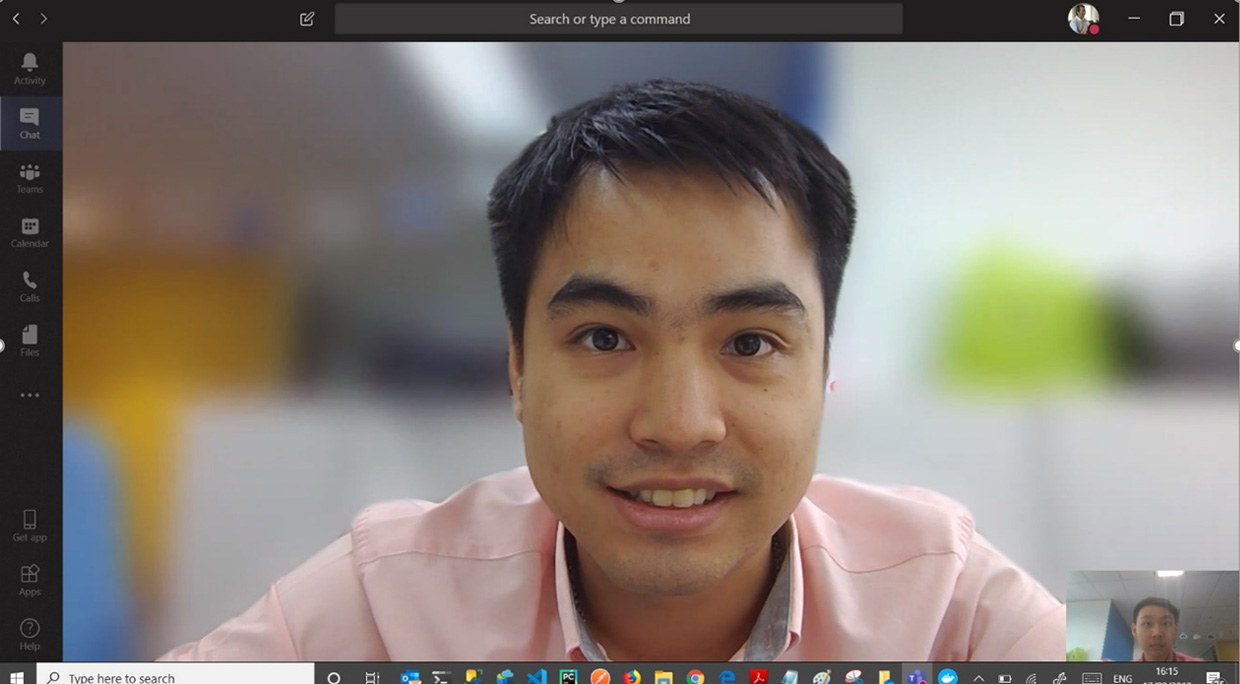Open Google Chrome from the taskbar

pyautogui.click(x=695, y=677)
